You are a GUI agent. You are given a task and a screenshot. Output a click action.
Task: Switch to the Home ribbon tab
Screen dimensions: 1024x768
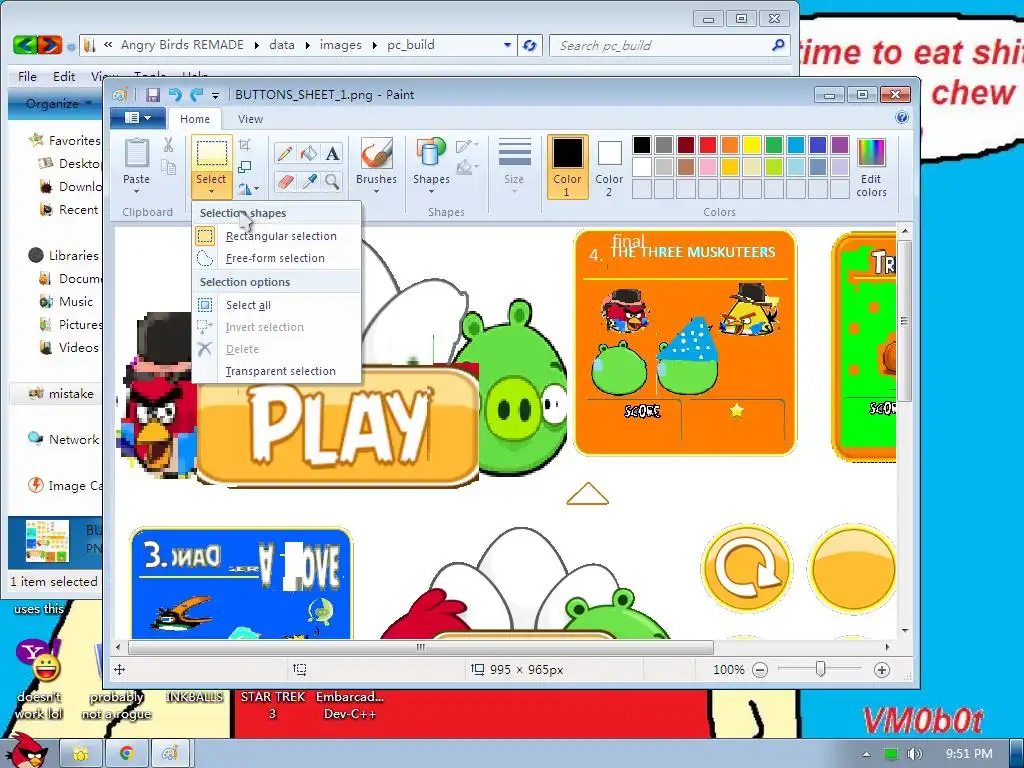[x=195, y=119]
